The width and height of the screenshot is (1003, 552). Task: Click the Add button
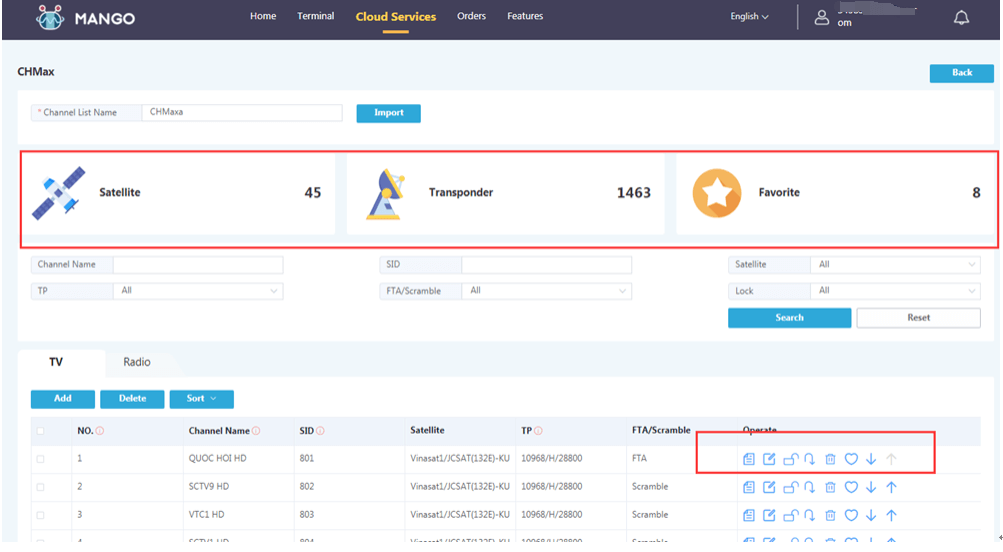(x=63, y=399)
